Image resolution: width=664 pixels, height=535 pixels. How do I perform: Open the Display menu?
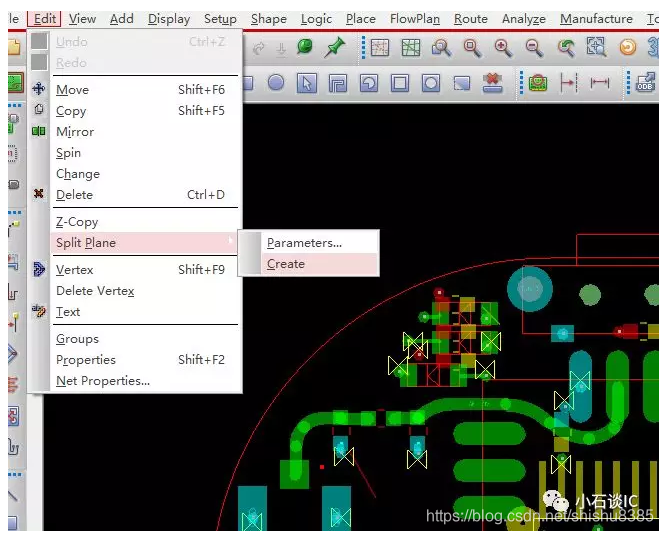pos(168,18)
